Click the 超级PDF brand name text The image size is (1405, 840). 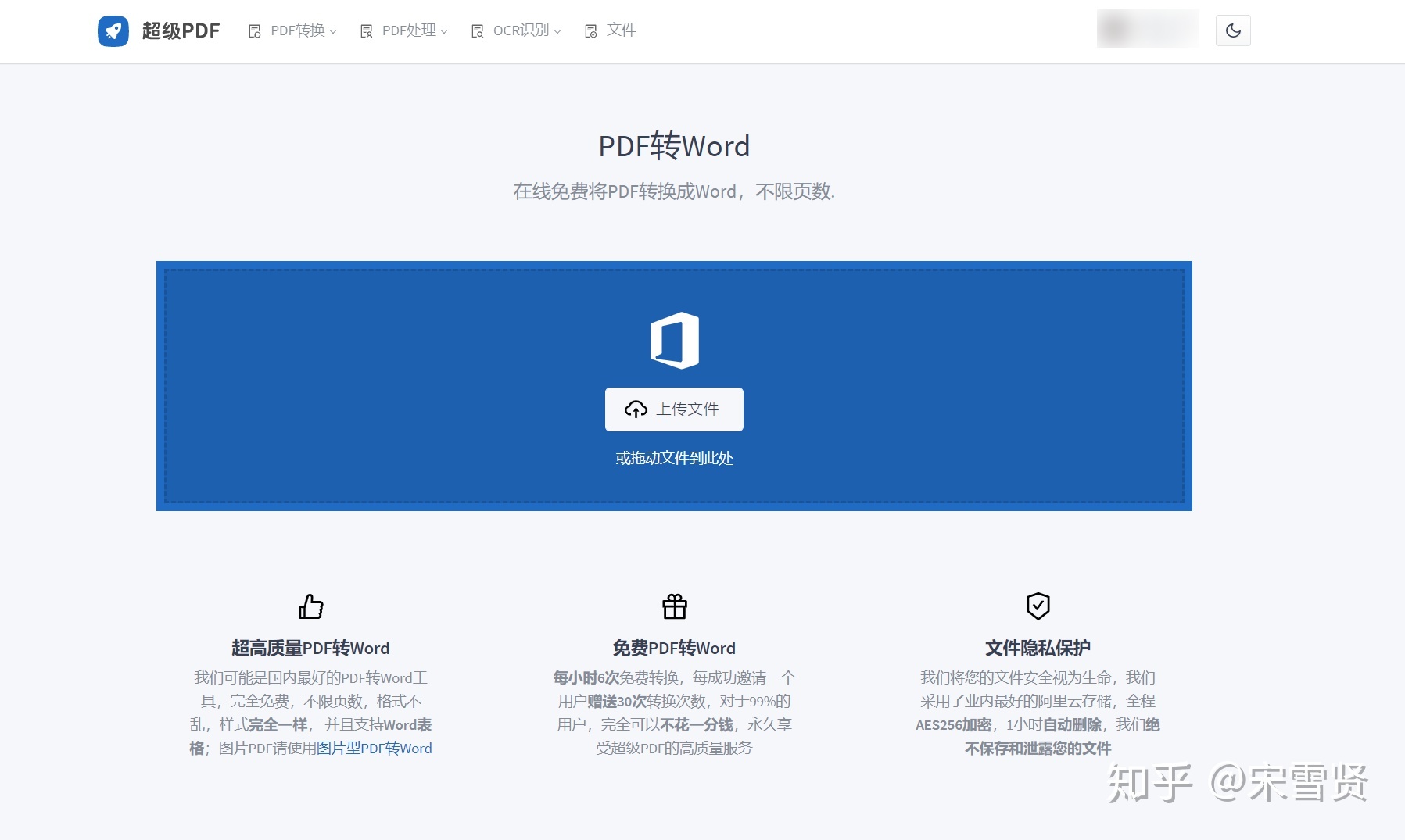click(x=181, y=30)
